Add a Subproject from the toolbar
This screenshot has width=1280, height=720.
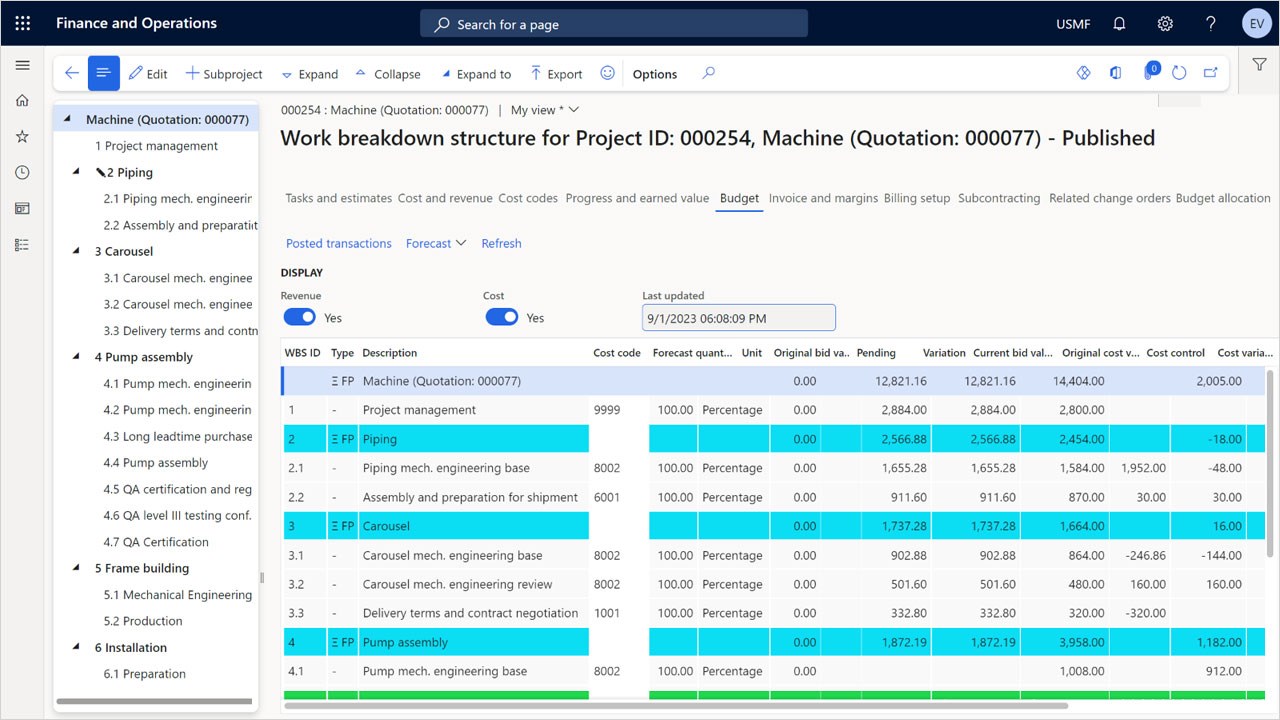coord(224,74)
